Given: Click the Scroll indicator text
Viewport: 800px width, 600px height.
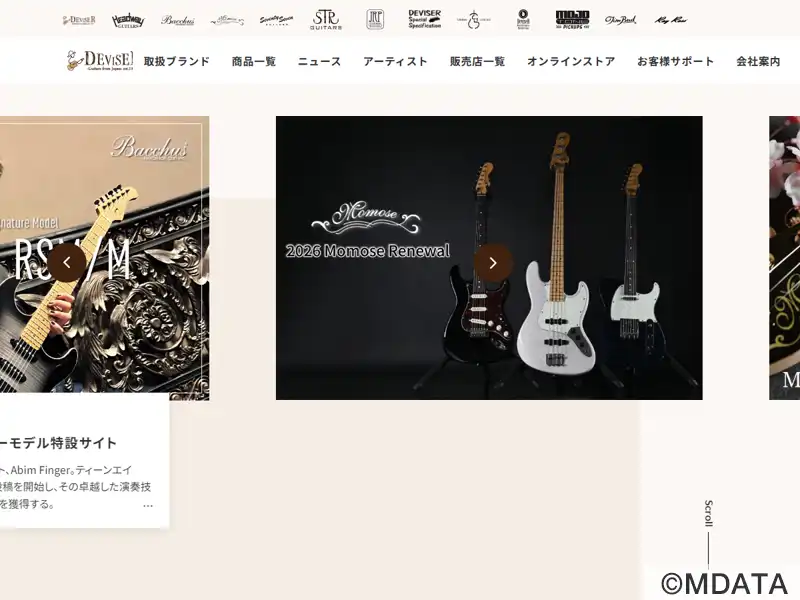Looking at the screenshot, I should 708,513.
